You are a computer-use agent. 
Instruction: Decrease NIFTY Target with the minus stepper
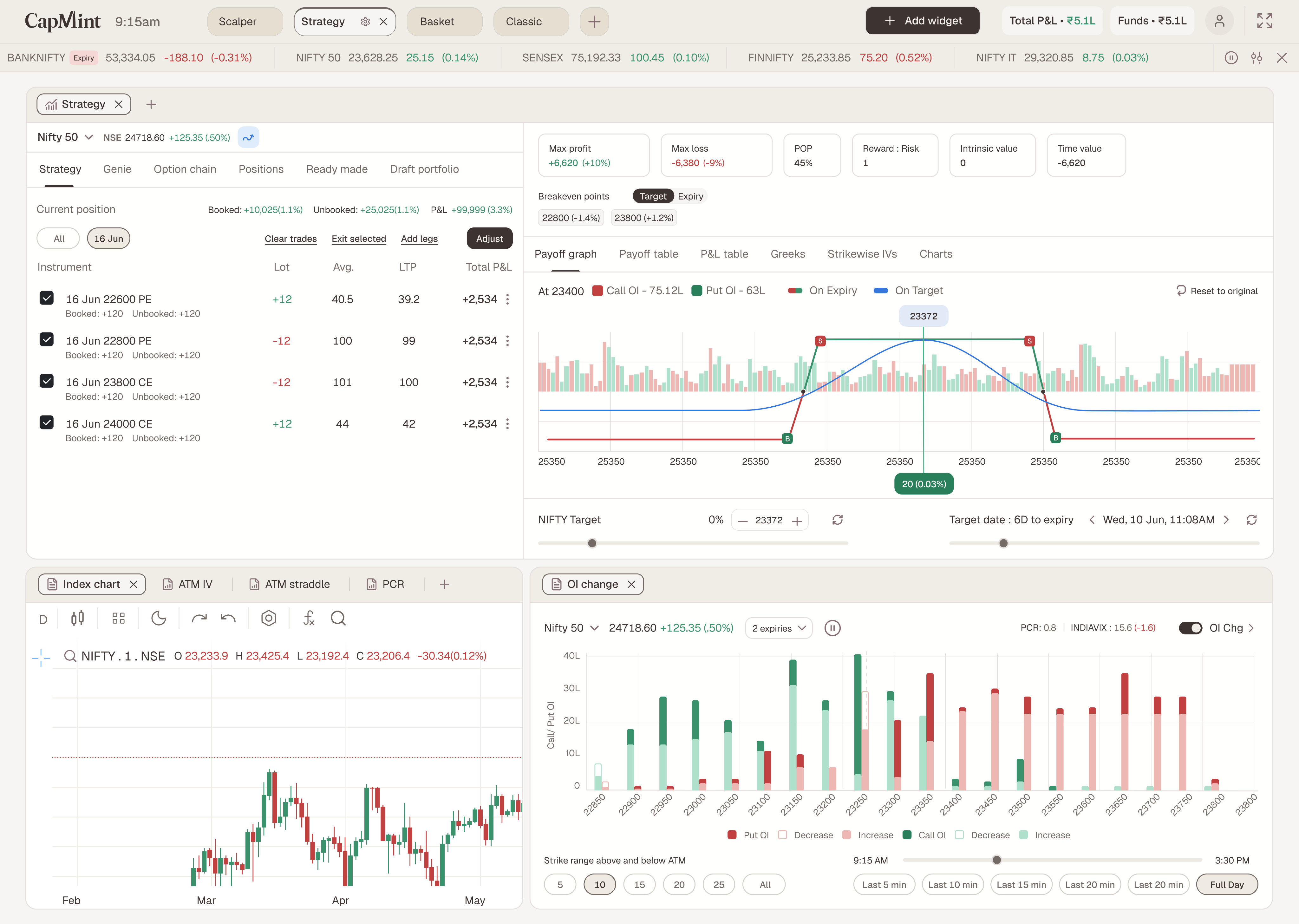(743, 521)
